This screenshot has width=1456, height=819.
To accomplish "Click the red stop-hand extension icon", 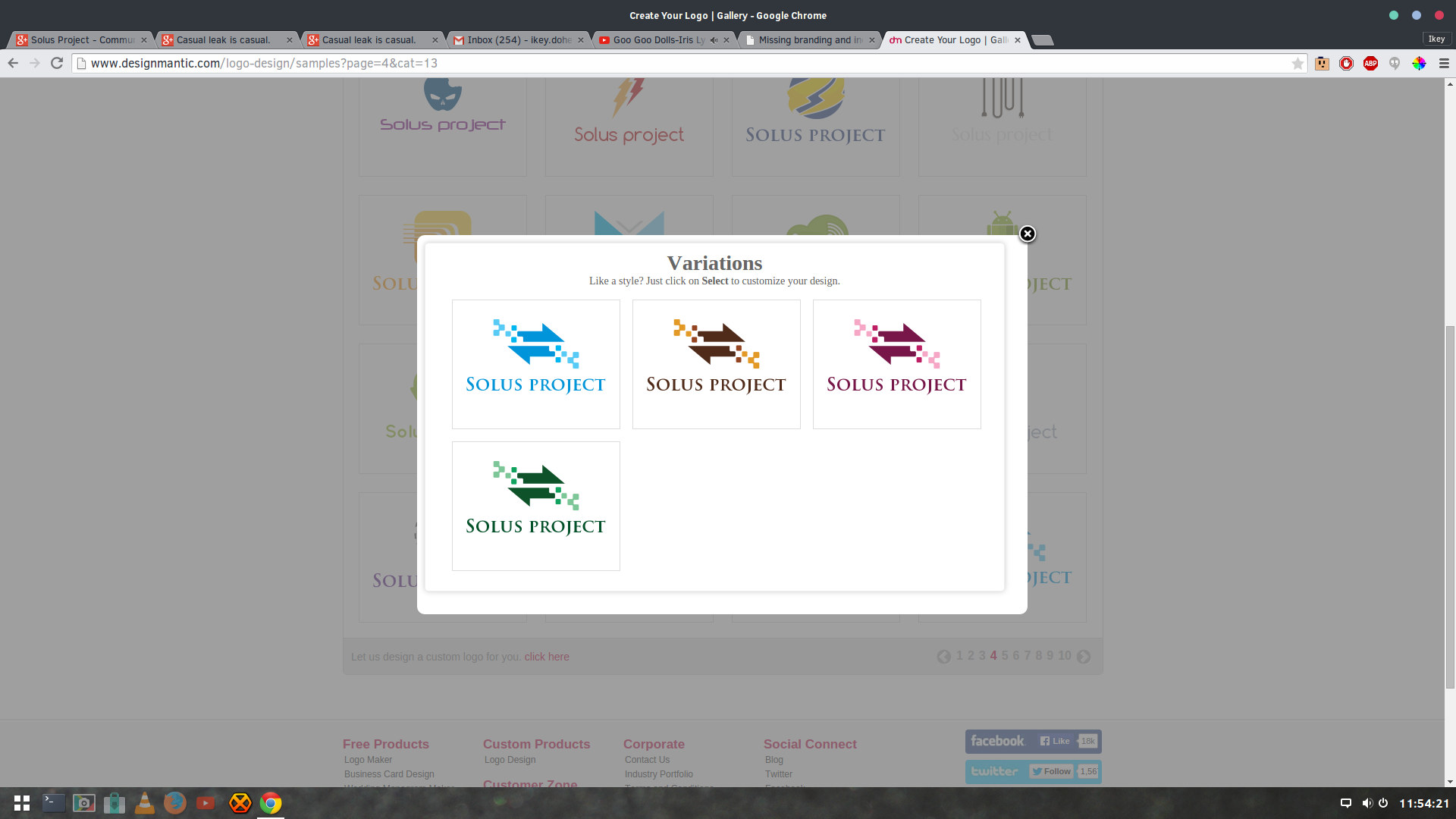I will pos(1346,63).
